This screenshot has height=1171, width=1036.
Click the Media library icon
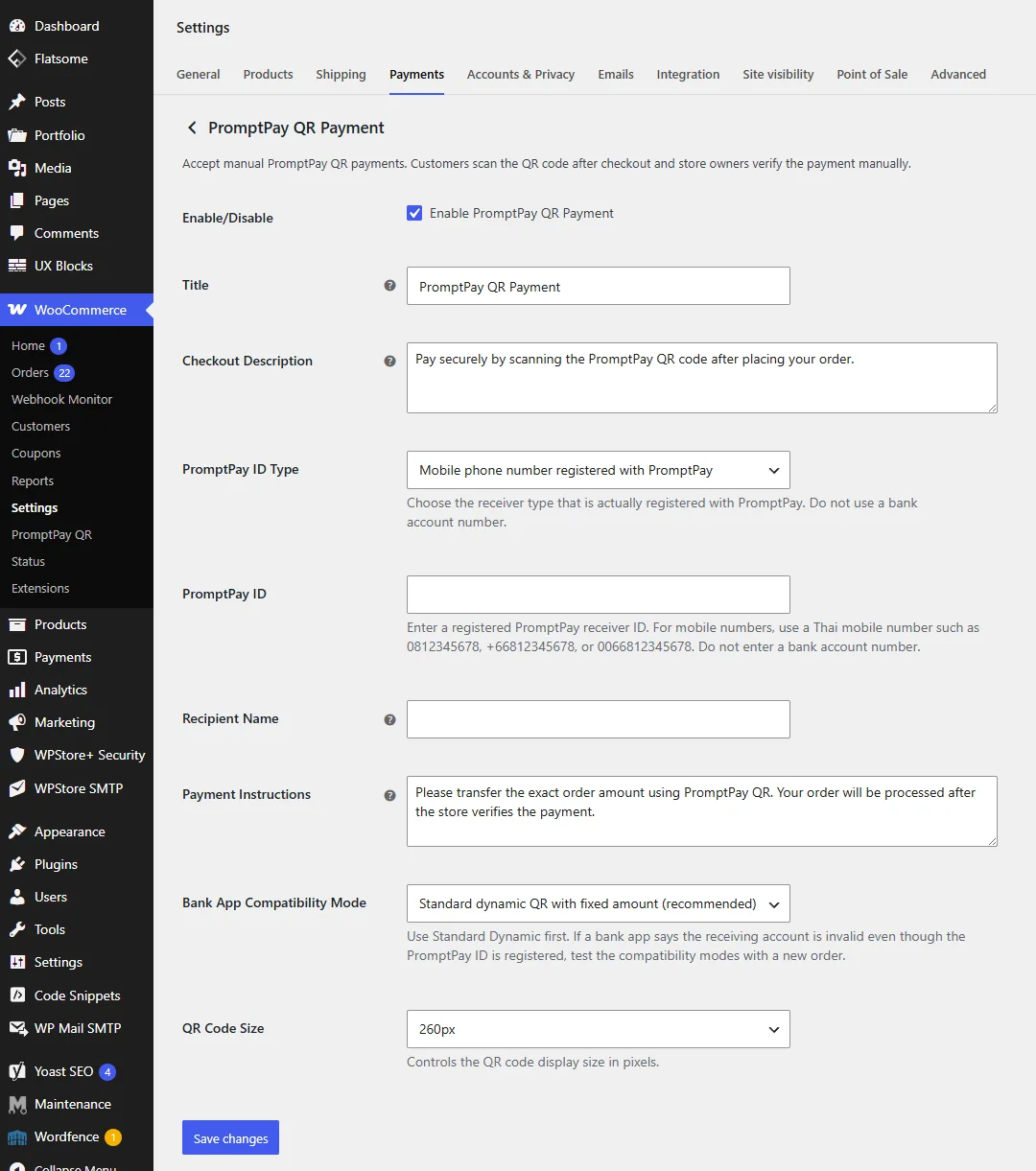[x=17, y=168]
